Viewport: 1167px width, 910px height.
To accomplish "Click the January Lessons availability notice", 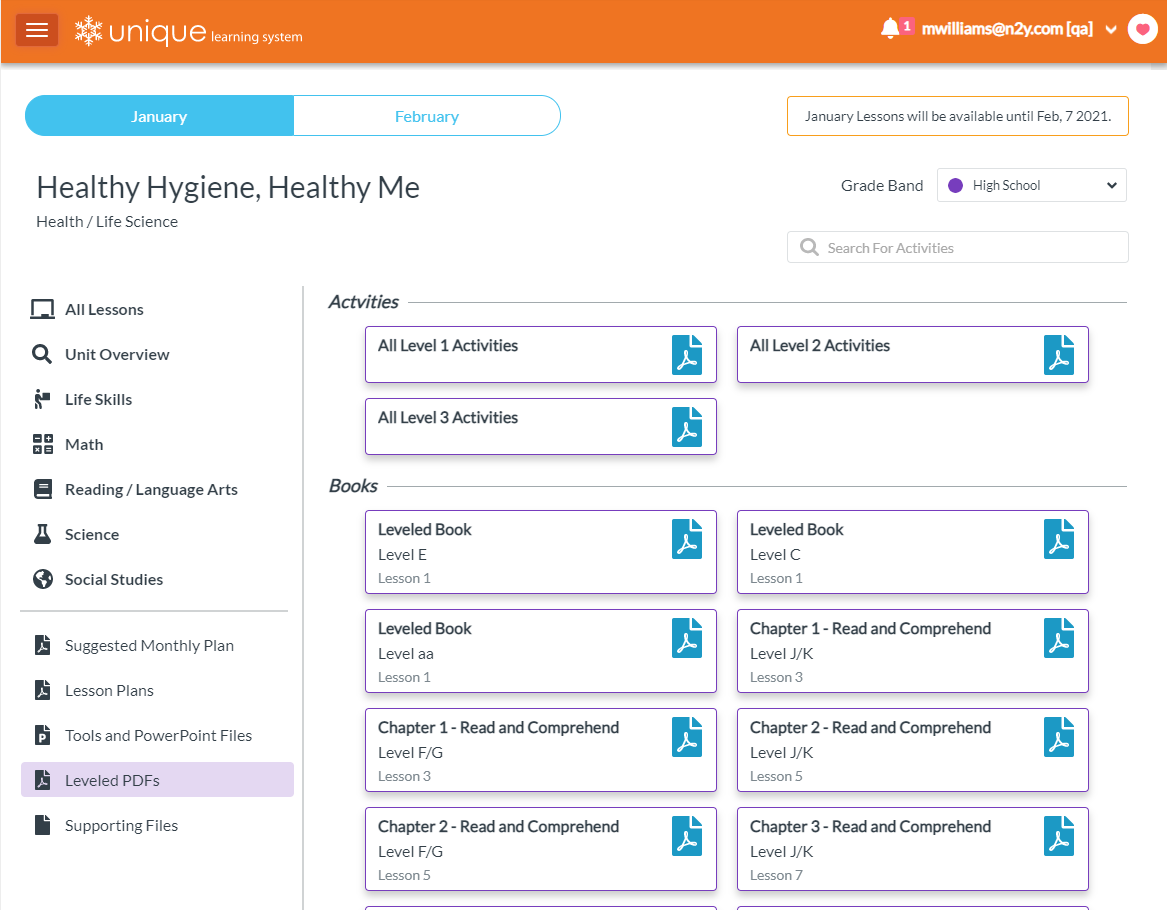I will pyautogui.click(x=958, y=116).
